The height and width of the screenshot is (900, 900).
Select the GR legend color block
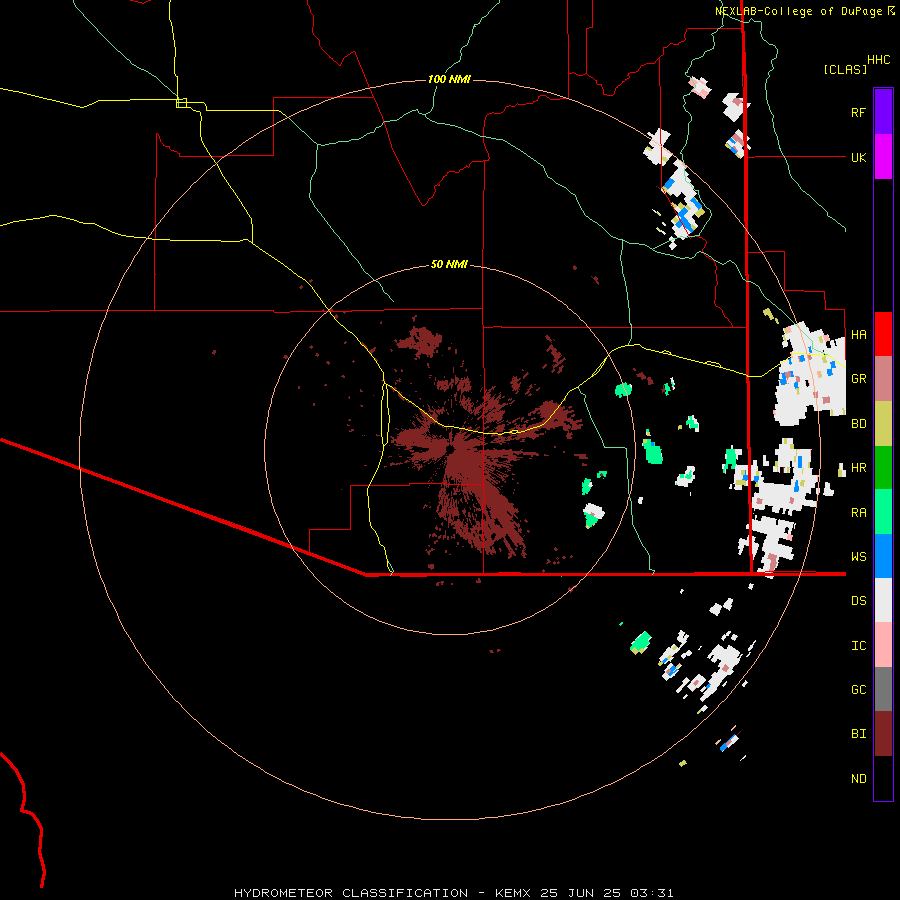(883, 379)
